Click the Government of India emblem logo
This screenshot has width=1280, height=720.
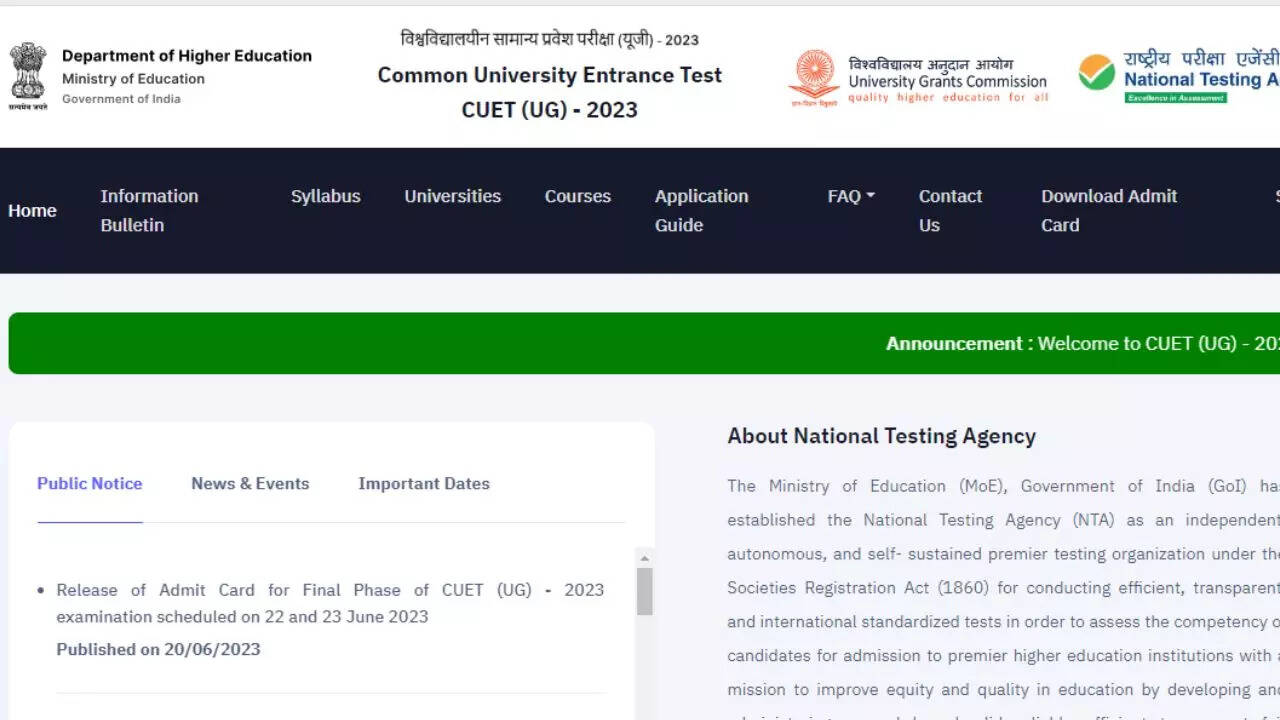(x=28, y=76)
